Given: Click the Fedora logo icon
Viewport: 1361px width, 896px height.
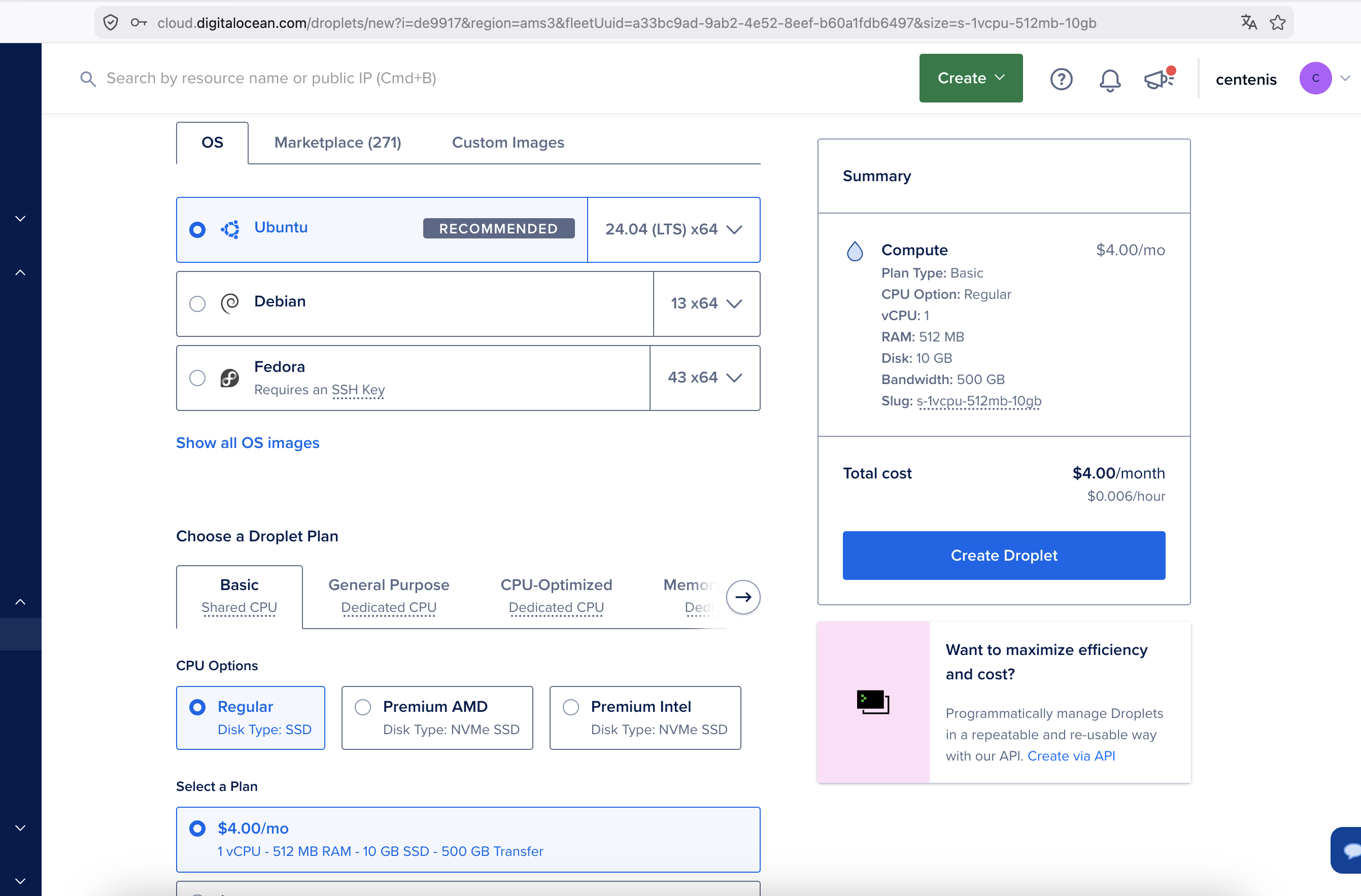Looking at the screenshot, I should 230,378.
